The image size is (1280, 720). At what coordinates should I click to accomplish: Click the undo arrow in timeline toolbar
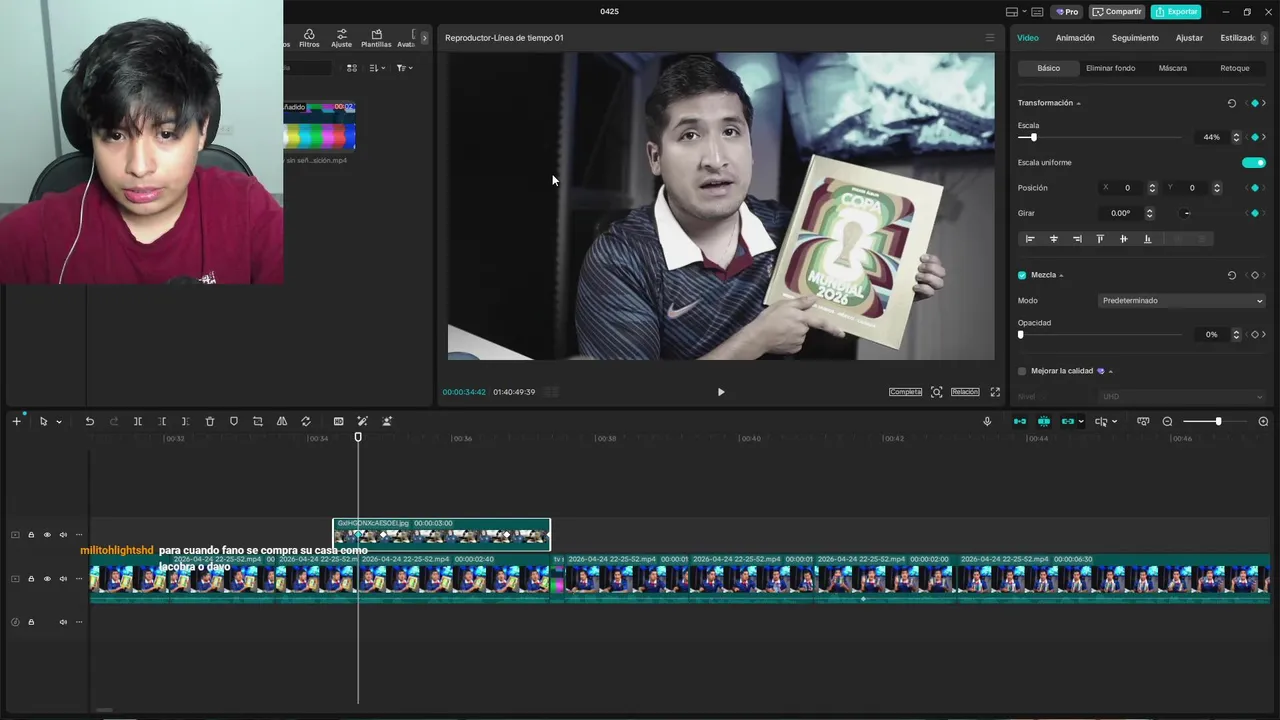click(x=89, y=422)
